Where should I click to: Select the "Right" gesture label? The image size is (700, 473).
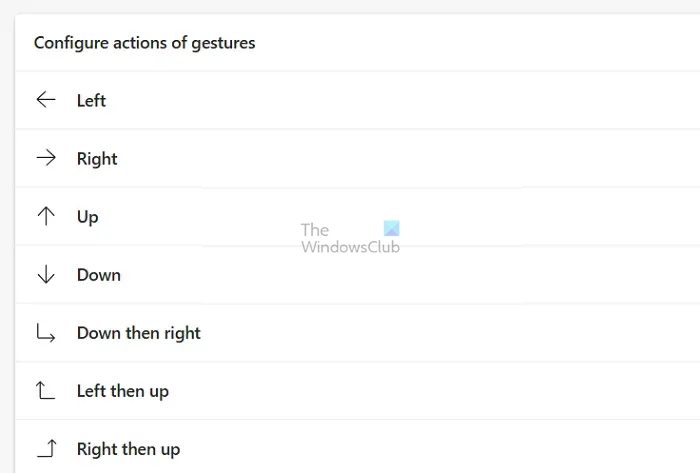97,158
